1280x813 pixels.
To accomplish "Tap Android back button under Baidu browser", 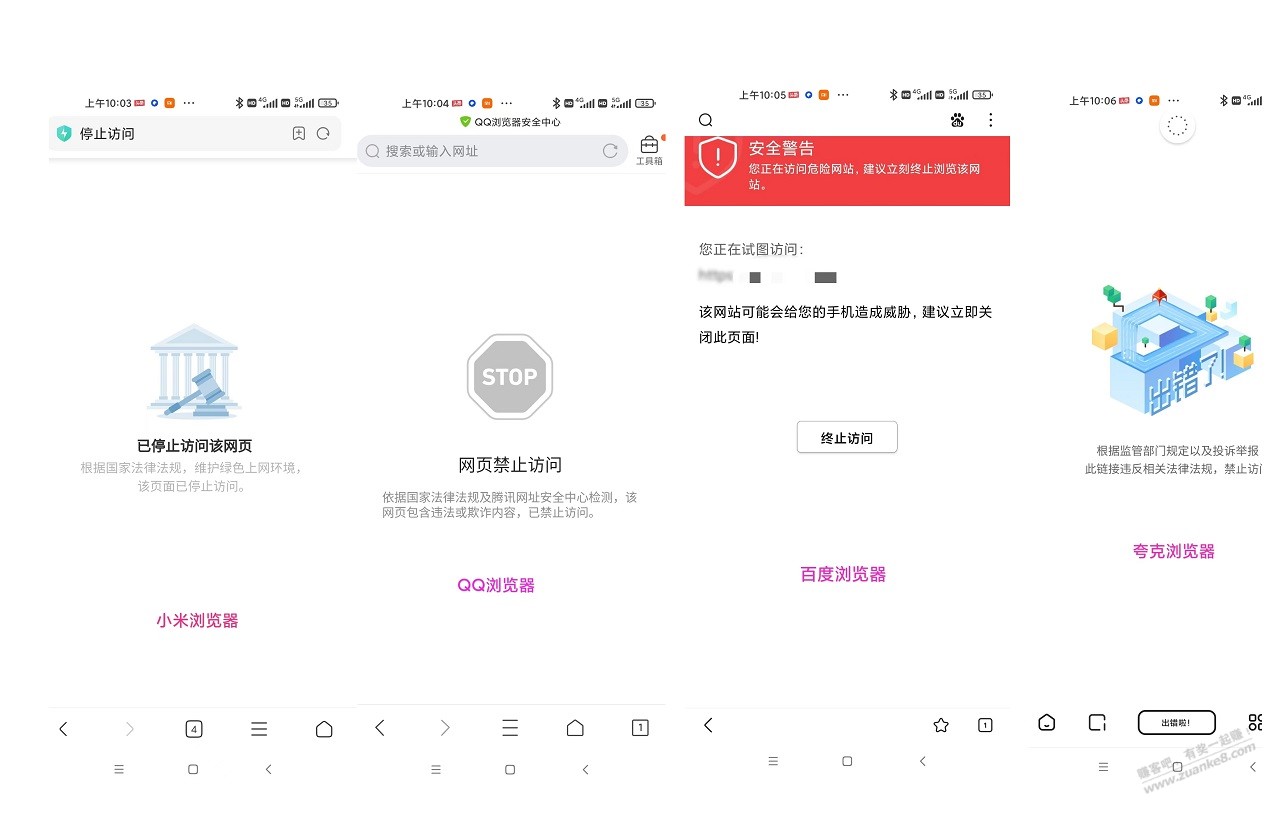I will (x=922, y=761).
